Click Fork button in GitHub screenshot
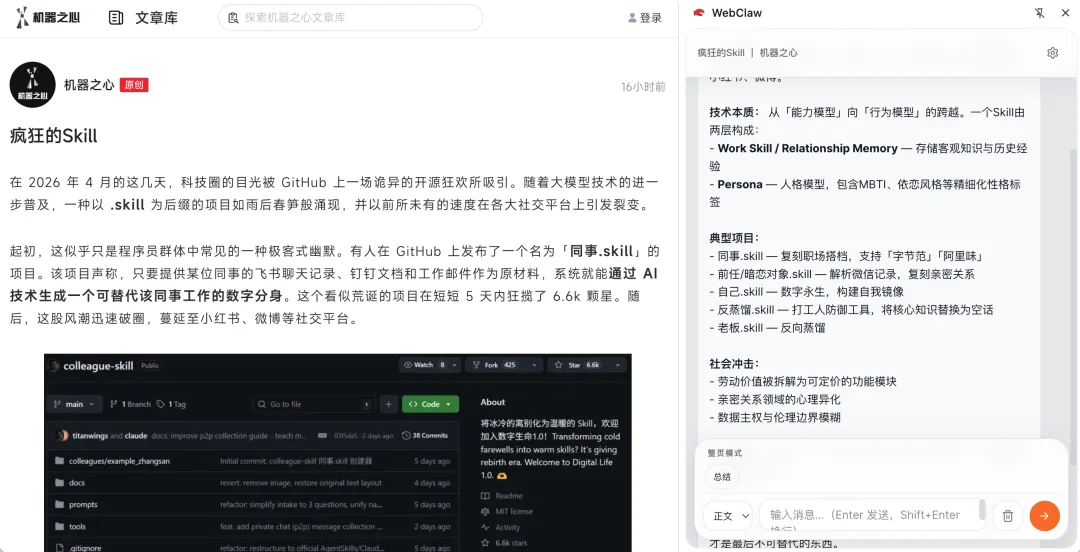The width and height of the screenshot is (1080, 552). (503, 365)
